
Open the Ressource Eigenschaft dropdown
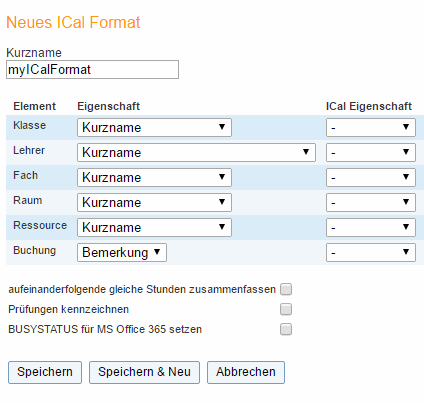[154, 227]
